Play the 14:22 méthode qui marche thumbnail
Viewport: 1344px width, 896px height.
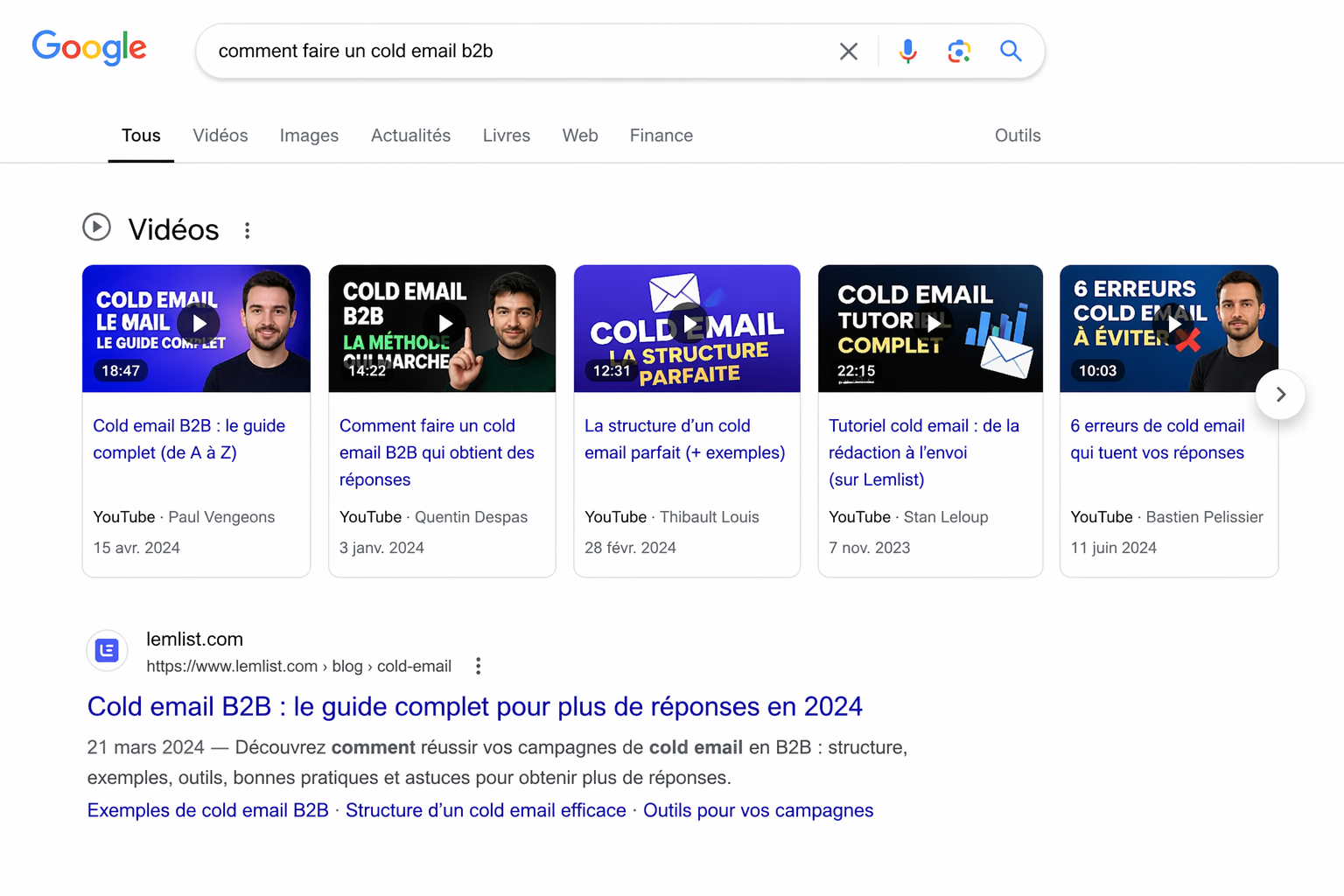(x=442, y=328)
